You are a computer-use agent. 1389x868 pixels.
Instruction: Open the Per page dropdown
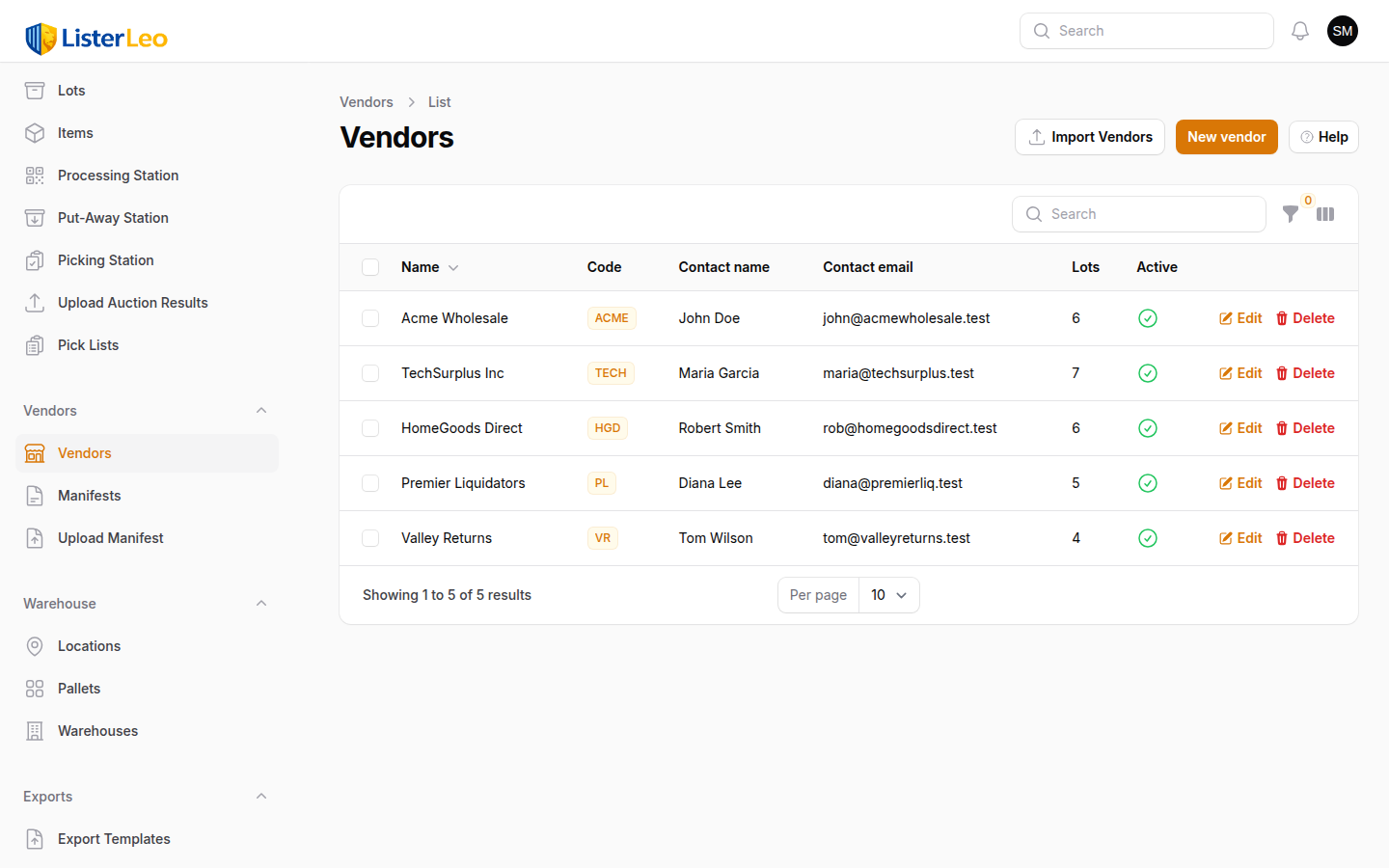[888, 595]
